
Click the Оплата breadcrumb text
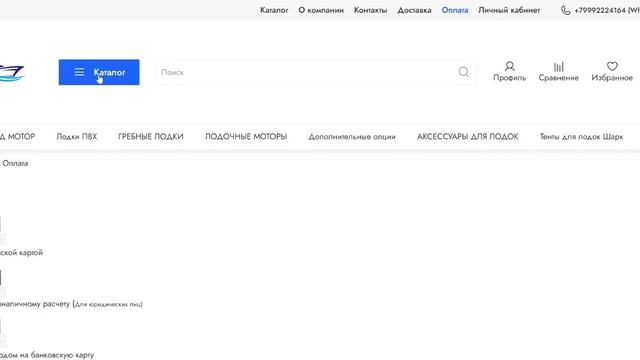(15, 163)
